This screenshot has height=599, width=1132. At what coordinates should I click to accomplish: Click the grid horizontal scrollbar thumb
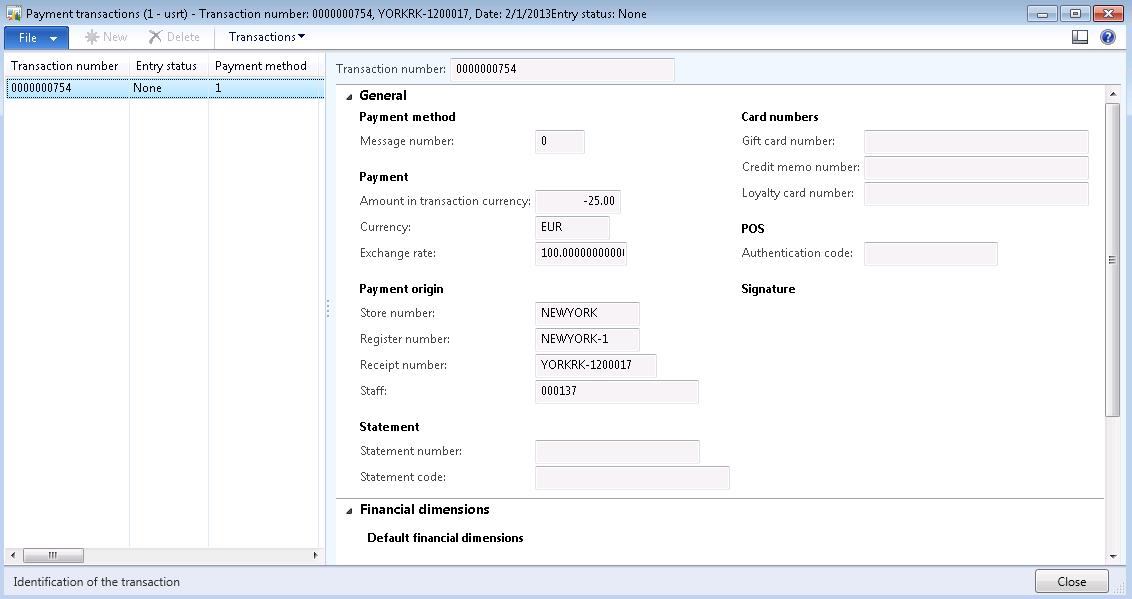coord(53,555)
